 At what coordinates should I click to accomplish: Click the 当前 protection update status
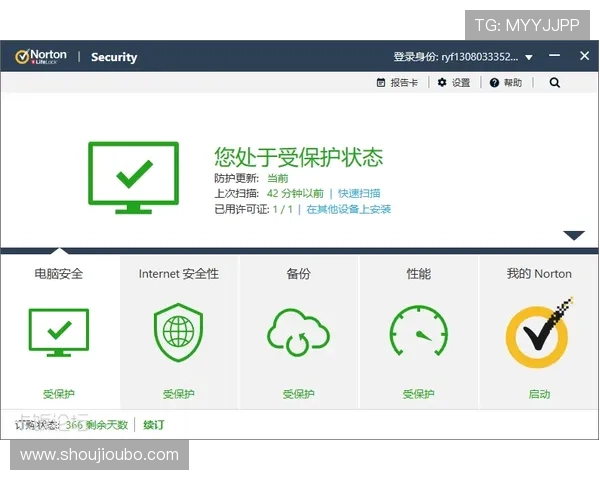tap(277, 178)
